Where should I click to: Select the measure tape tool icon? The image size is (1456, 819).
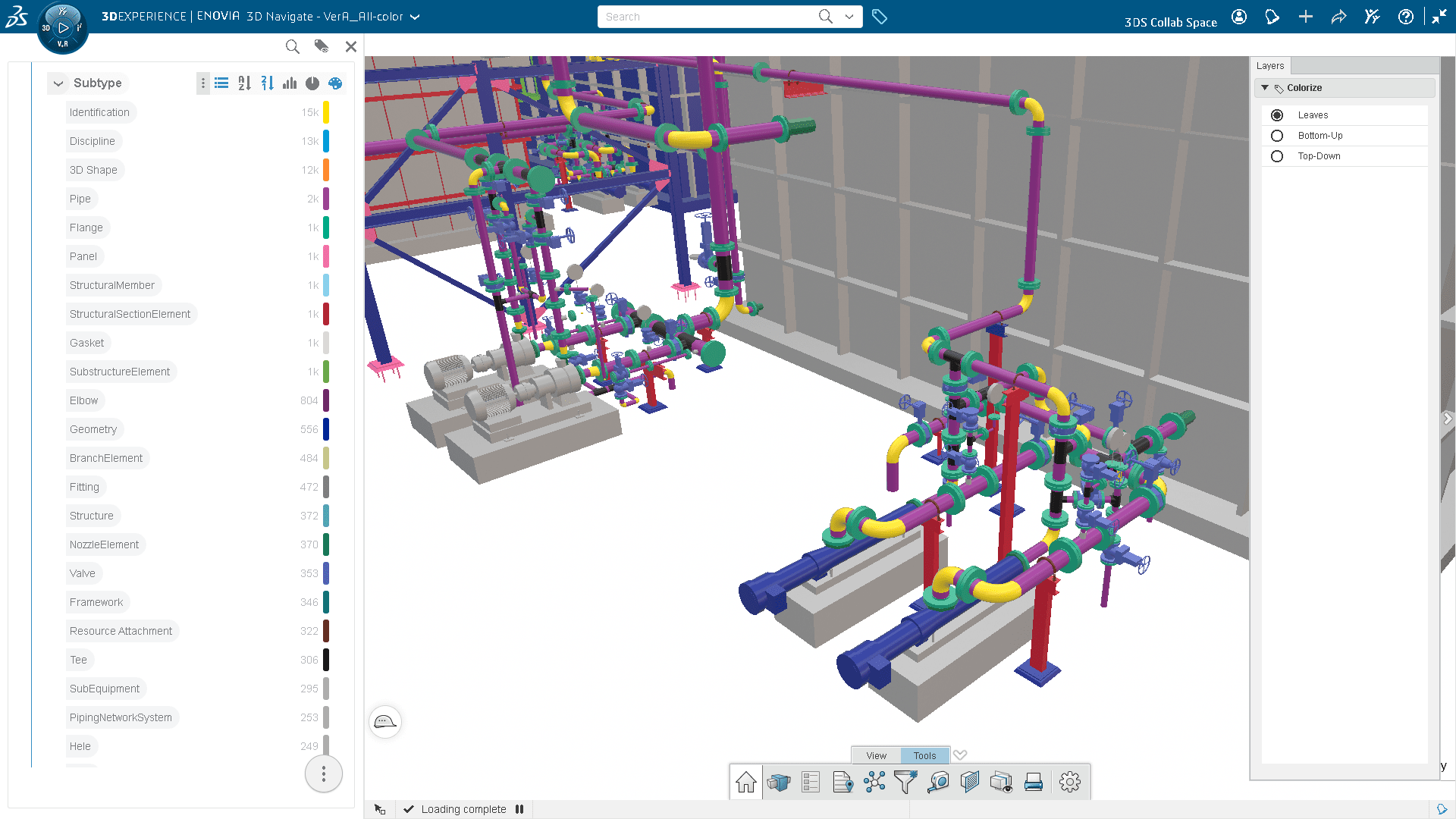(x=938, y=782)
